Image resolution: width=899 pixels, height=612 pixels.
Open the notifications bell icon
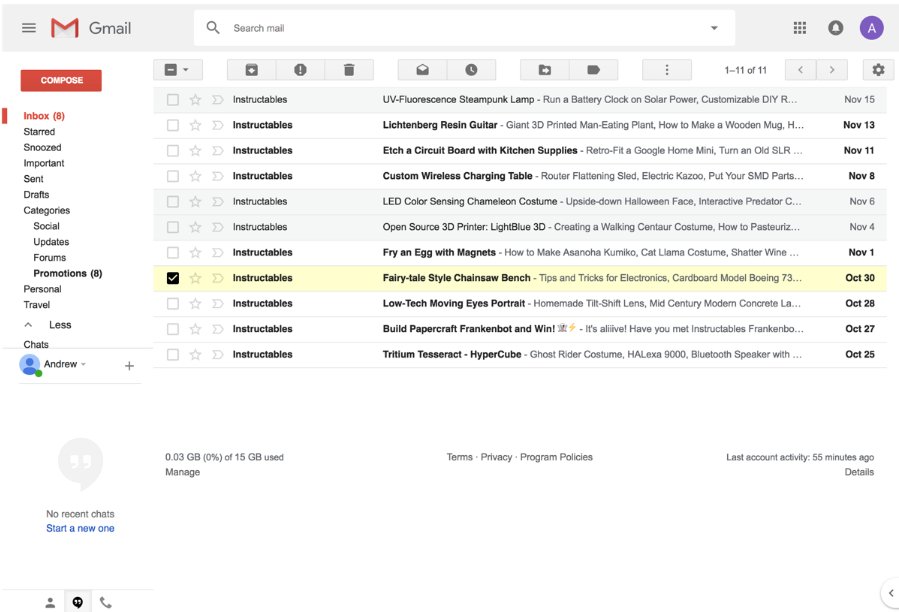click(x=835, y=28)
